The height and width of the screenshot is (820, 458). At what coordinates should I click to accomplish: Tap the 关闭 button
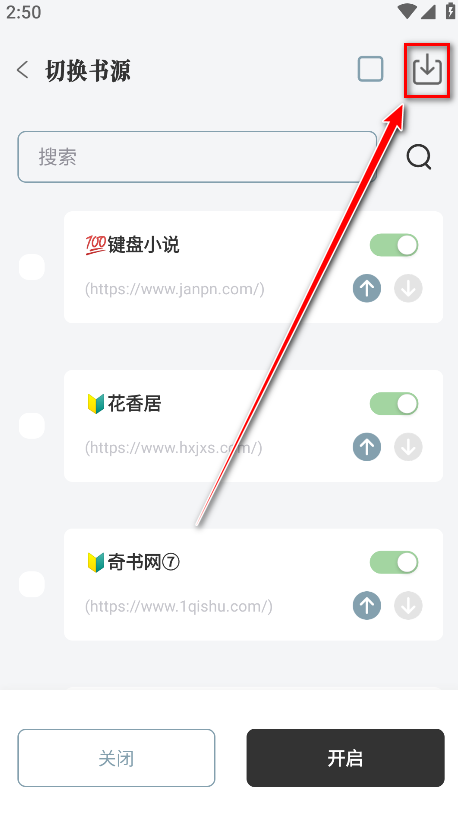pos(116,758)
